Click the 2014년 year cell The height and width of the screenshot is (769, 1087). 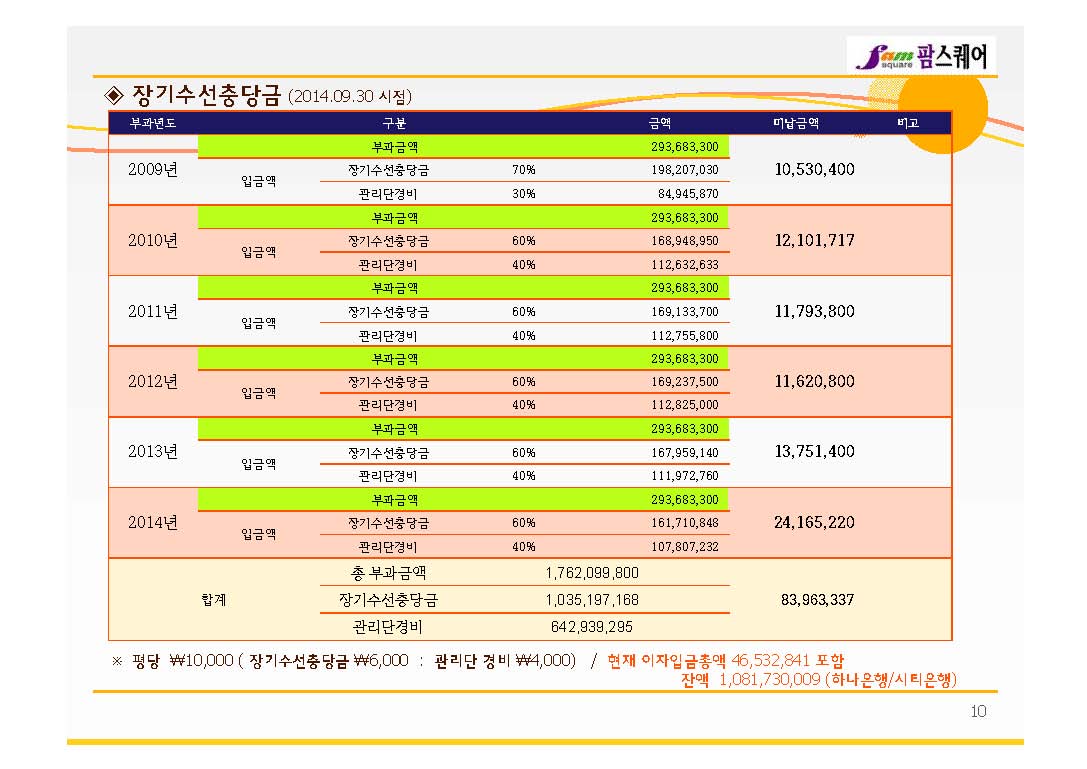click(x=153, y=522)
